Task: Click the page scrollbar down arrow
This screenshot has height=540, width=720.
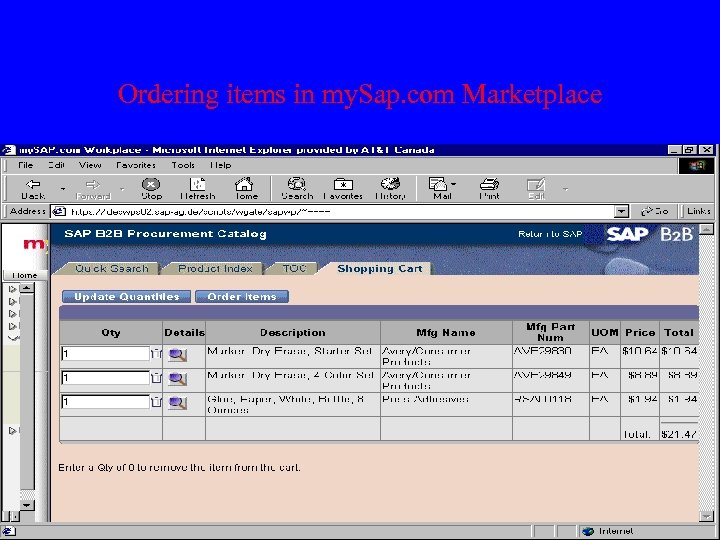Action: tap(706, 516)
